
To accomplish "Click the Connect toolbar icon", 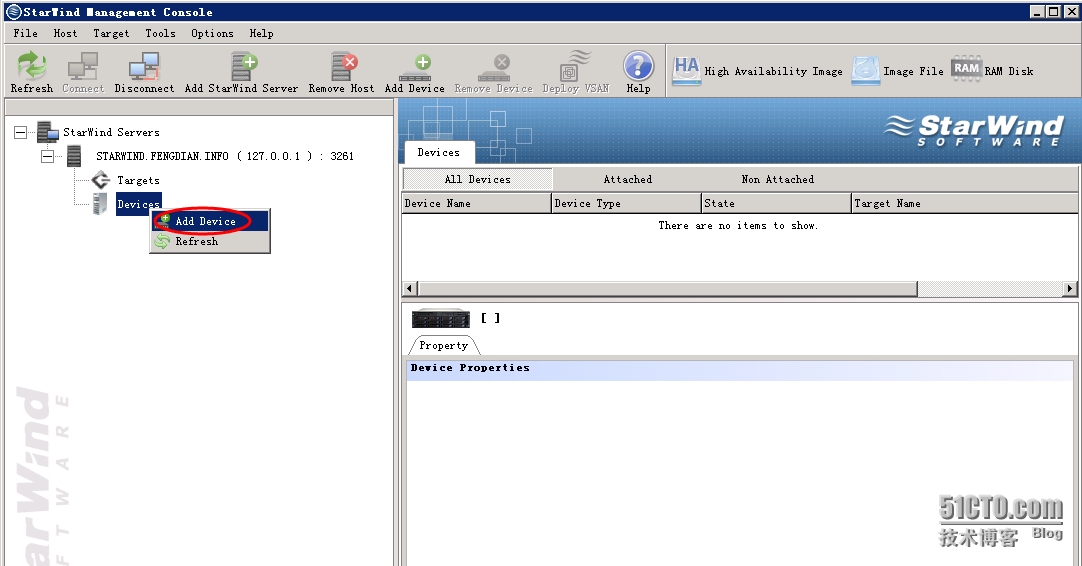I will (x=83, y=66).
